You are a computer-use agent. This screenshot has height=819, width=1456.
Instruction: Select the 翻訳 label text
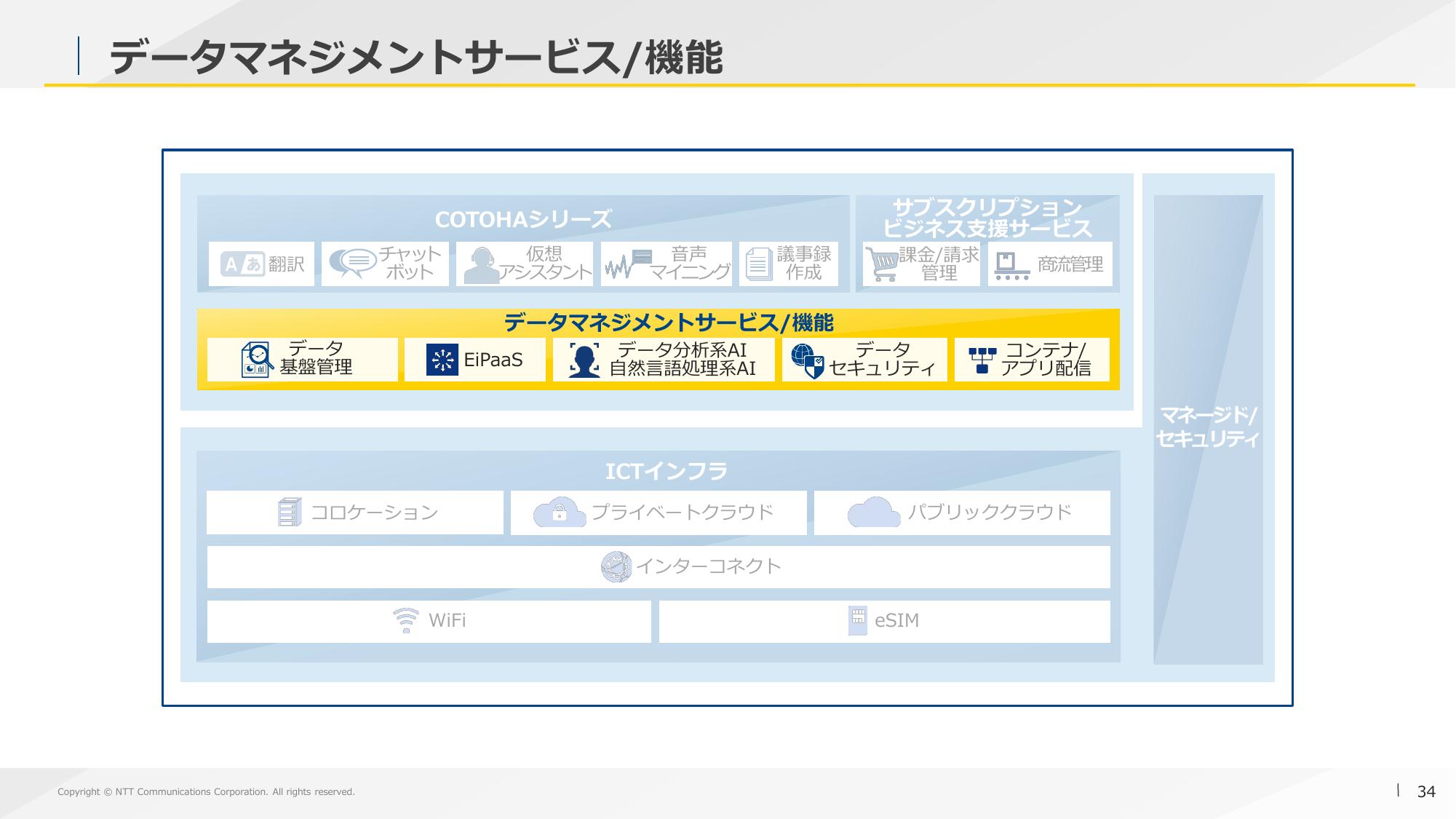tap(287, 264)
